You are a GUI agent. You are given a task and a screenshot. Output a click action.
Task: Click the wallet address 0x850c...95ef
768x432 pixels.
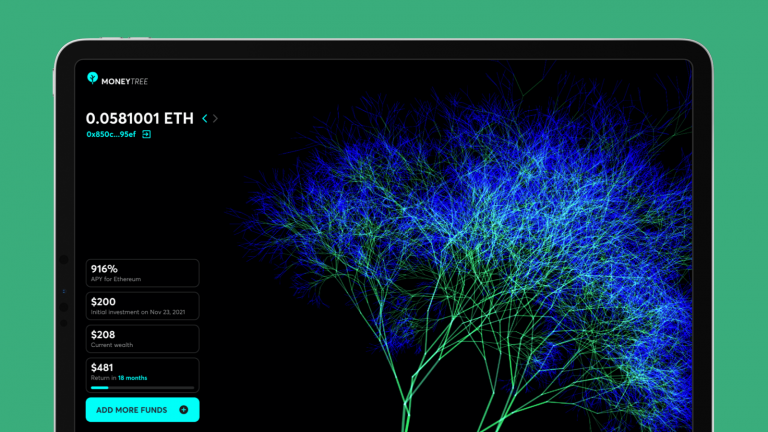tap(111, 134)
